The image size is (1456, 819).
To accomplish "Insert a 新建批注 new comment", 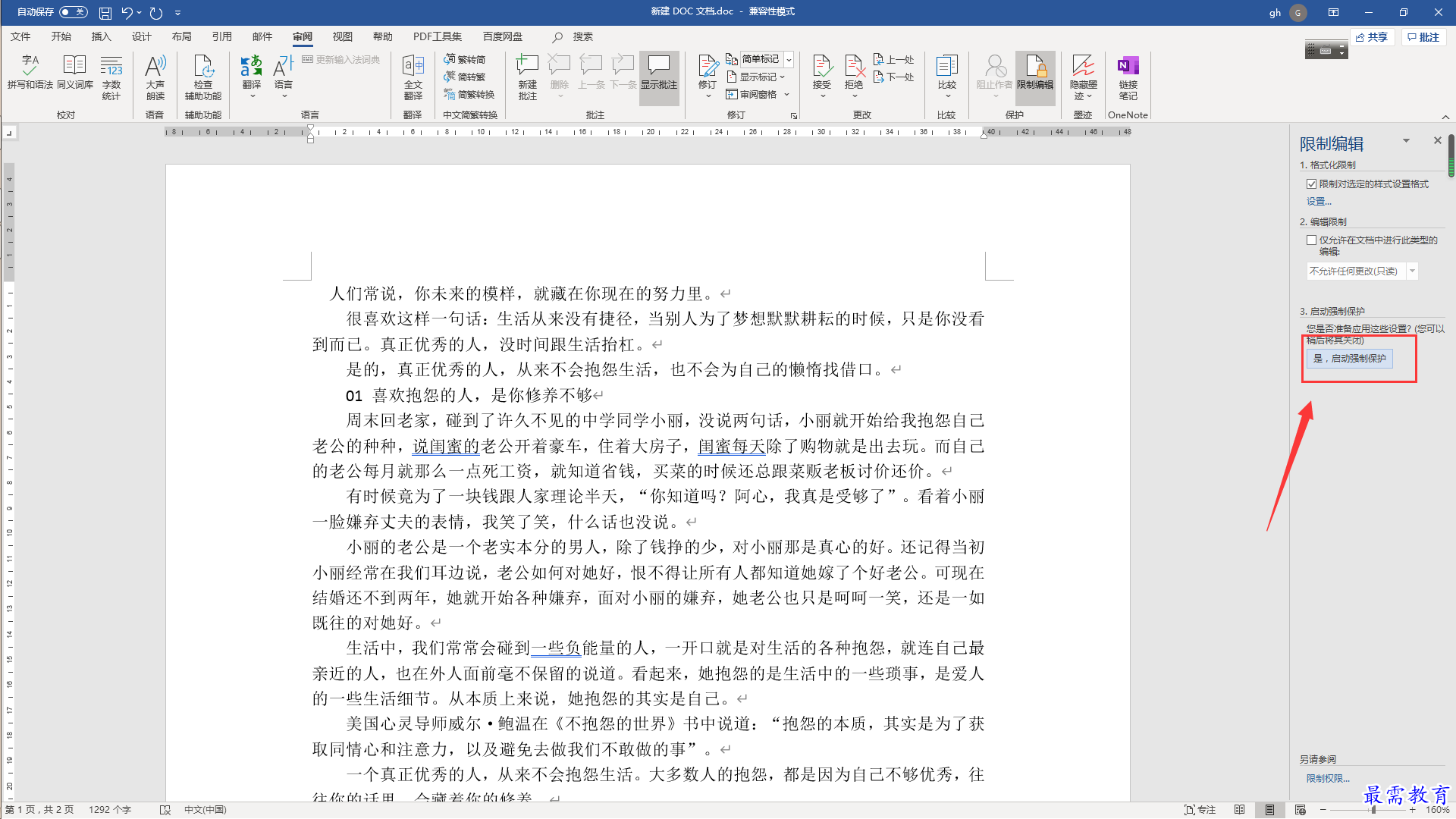I will point(528,77).
